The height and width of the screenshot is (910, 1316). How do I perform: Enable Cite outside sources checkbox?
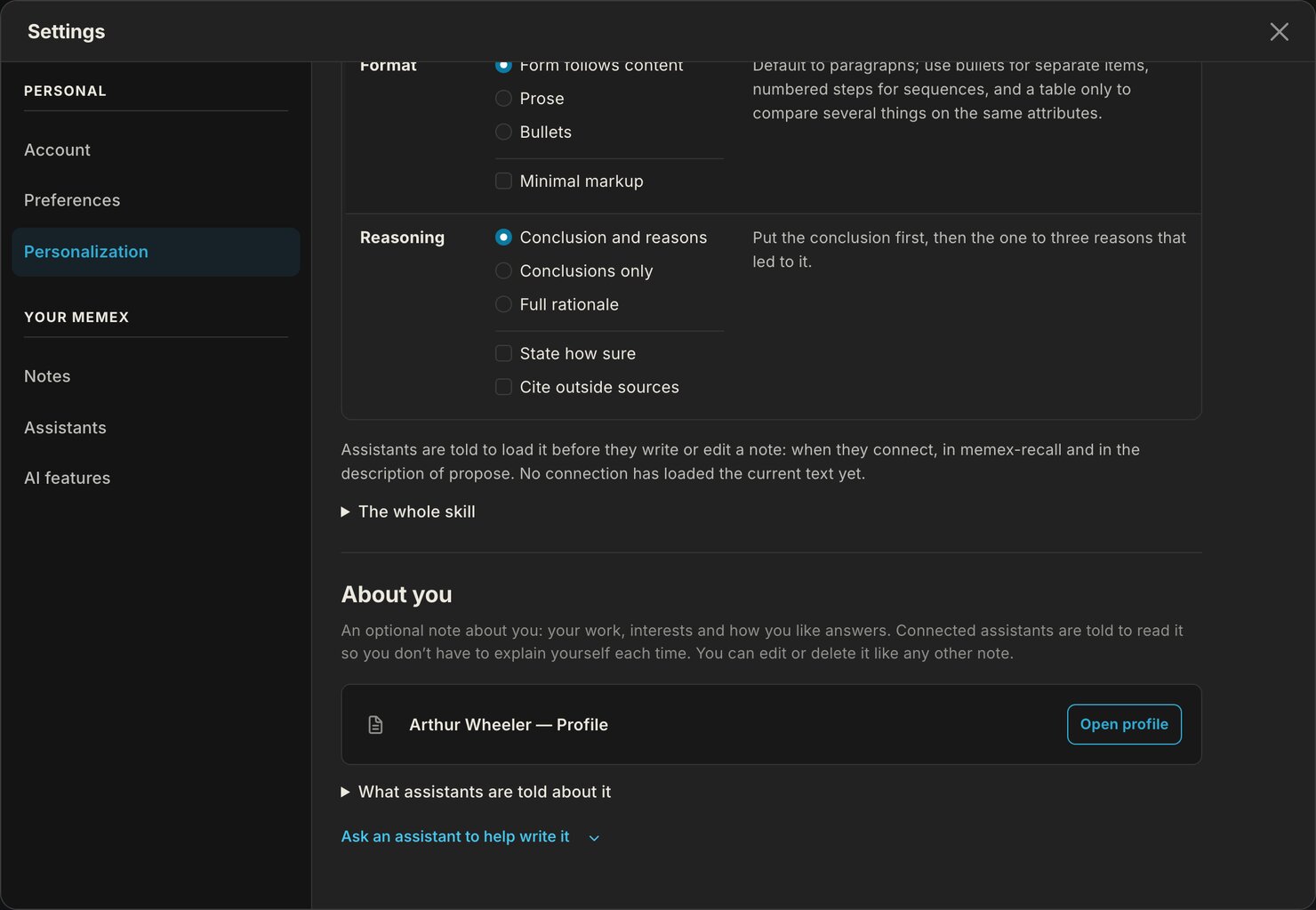pos(503,387)
